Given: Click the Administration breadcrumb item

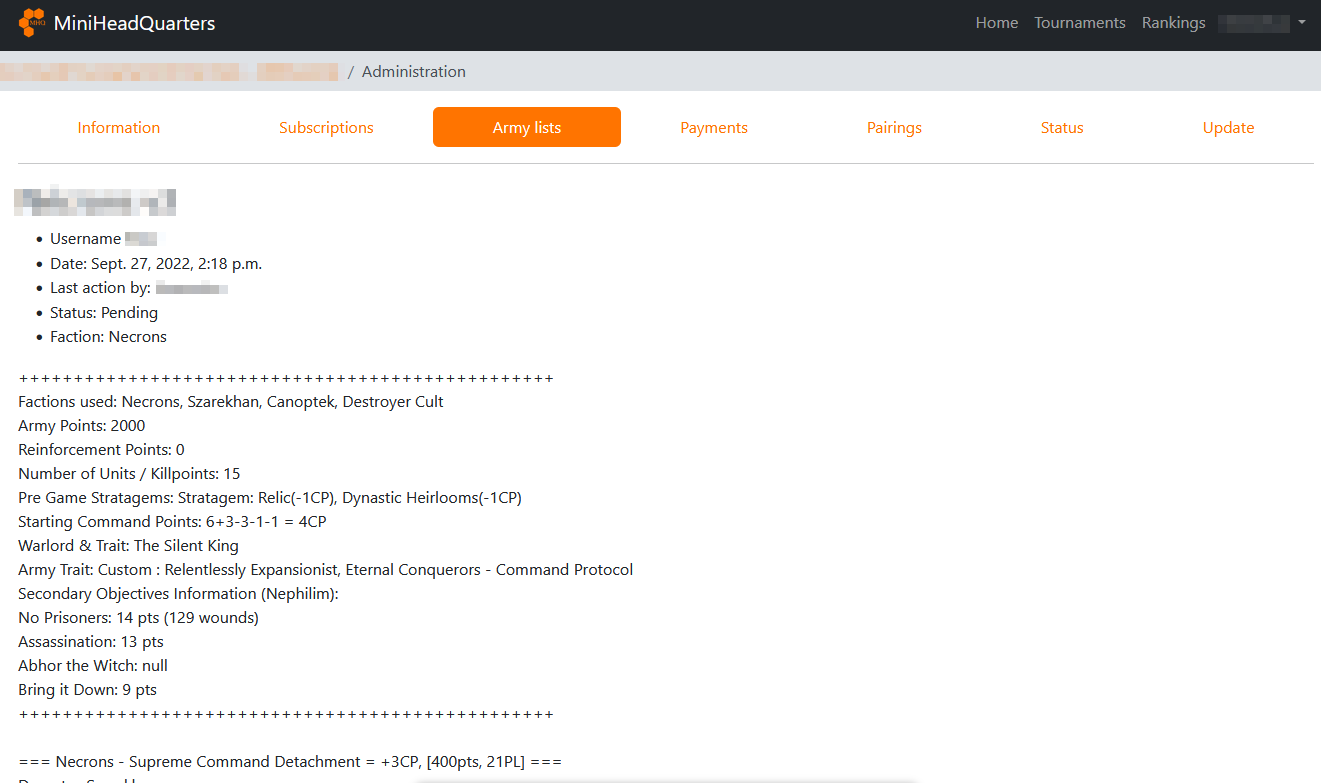Looking at the screenshot, I should pos(413,72).
